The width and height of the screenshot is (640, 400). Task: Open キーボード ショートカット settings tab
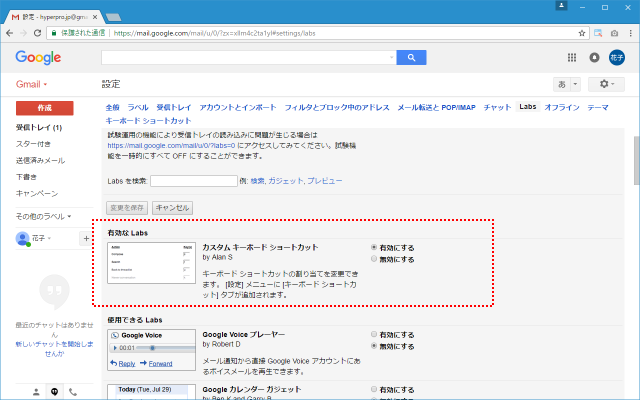148,120
